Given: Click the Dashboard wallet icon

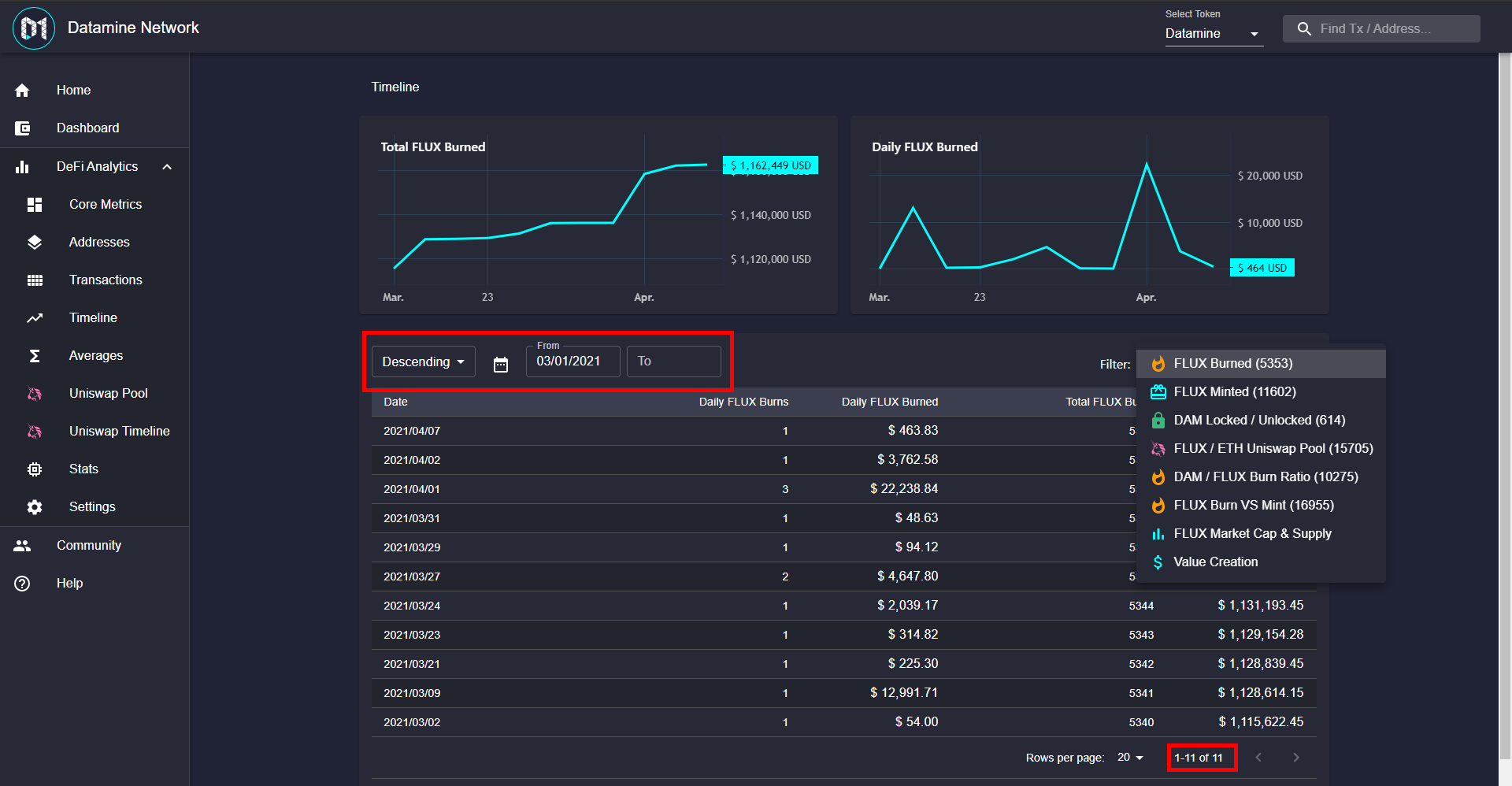Looking at the screenshot, I should pos(22,128).
